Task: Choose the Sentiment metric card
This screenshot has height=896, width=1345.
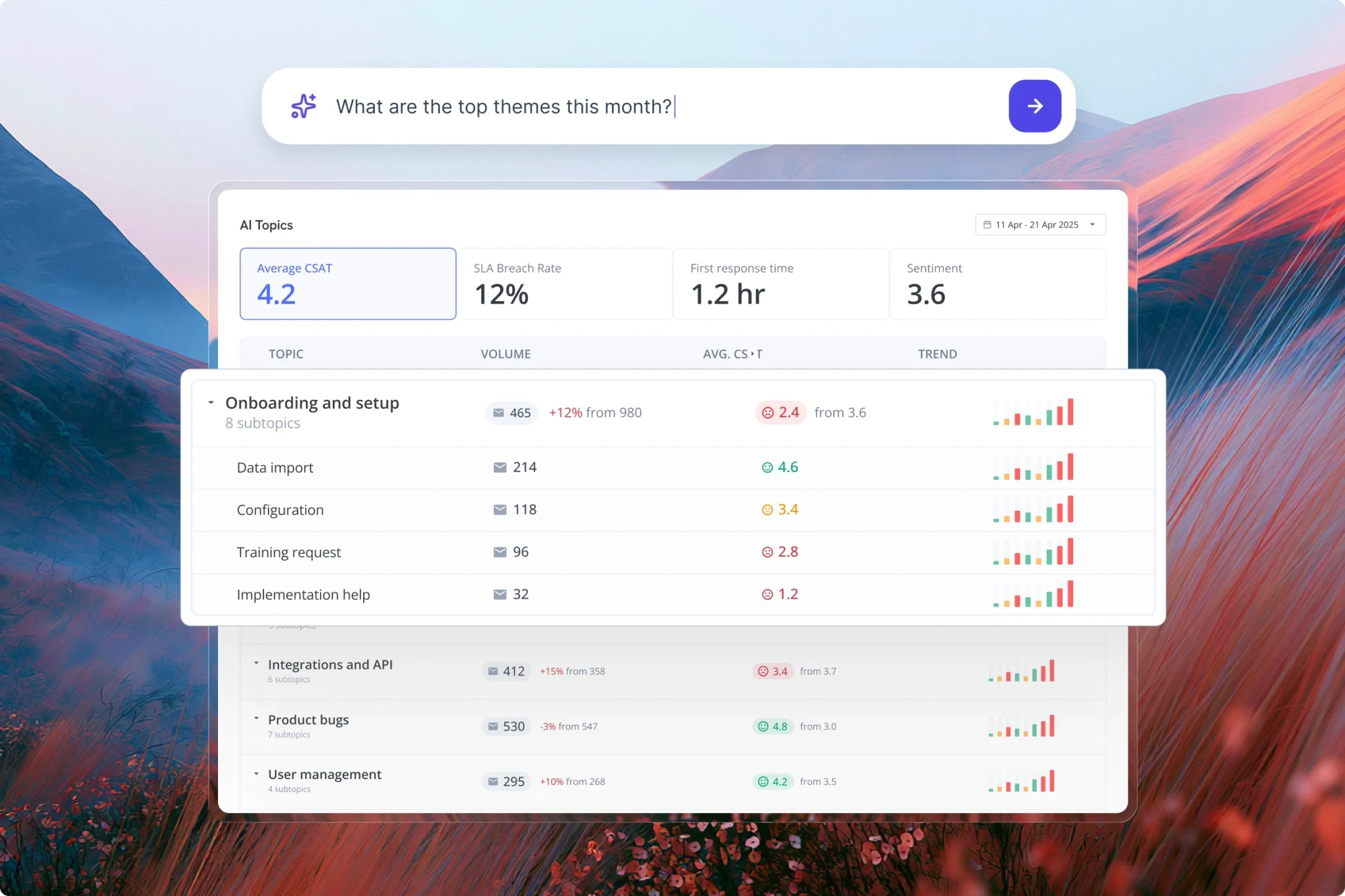Action: 998,284
